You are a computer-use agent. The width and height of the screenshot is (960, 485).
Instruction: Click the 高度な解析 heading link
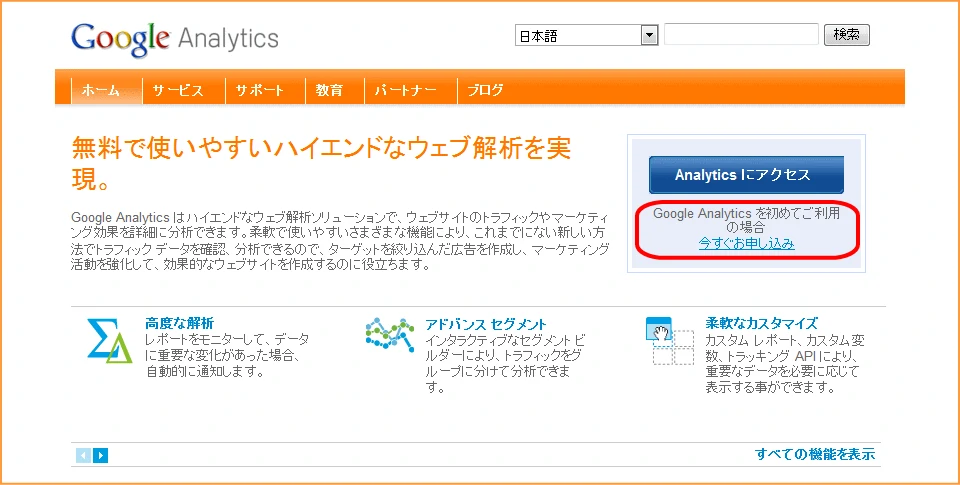click(x=179, y=323)
